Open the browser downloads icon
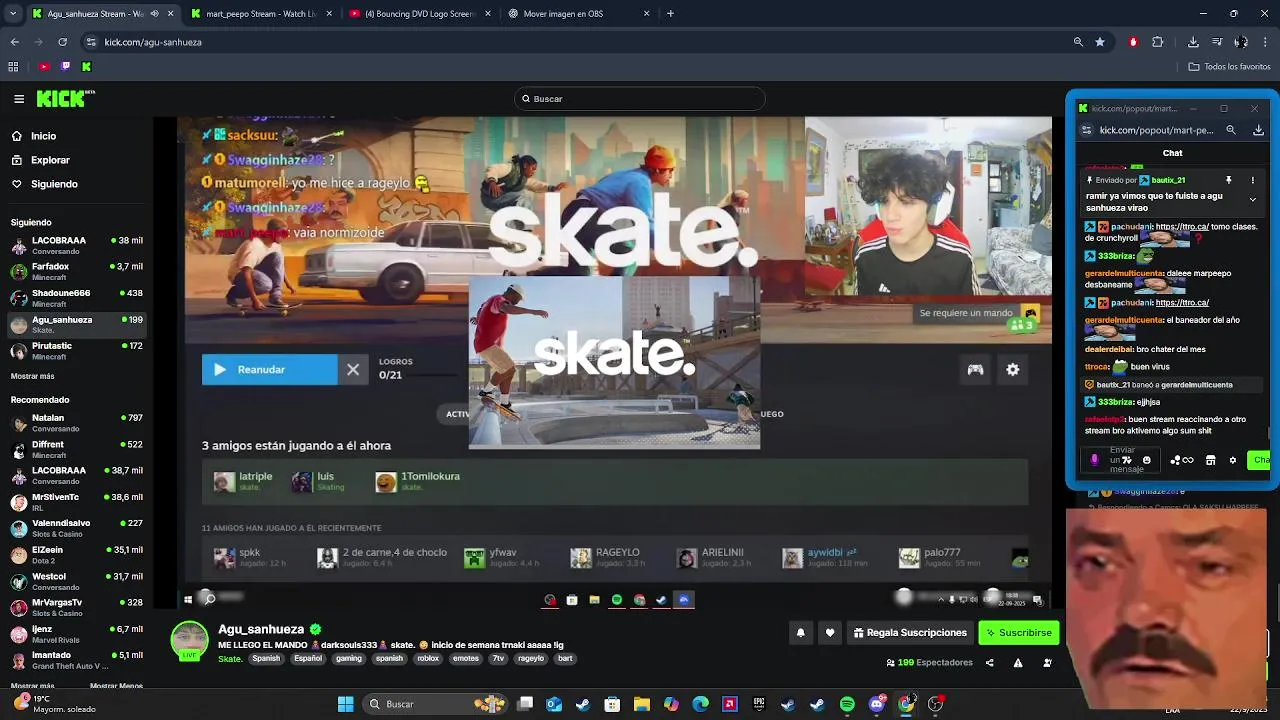Viewport: 1280px width, 720px height. point(1193,42)
